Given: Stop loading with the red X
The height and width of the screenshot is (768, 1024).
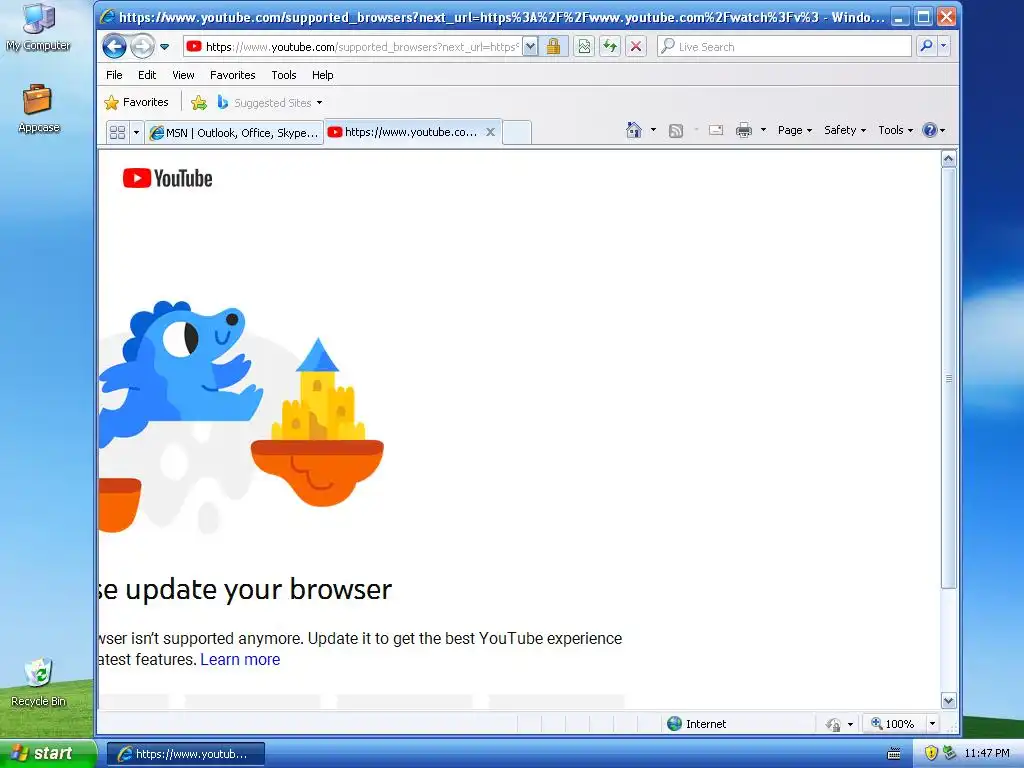Looking at the screenshot, I should (635, 46).
